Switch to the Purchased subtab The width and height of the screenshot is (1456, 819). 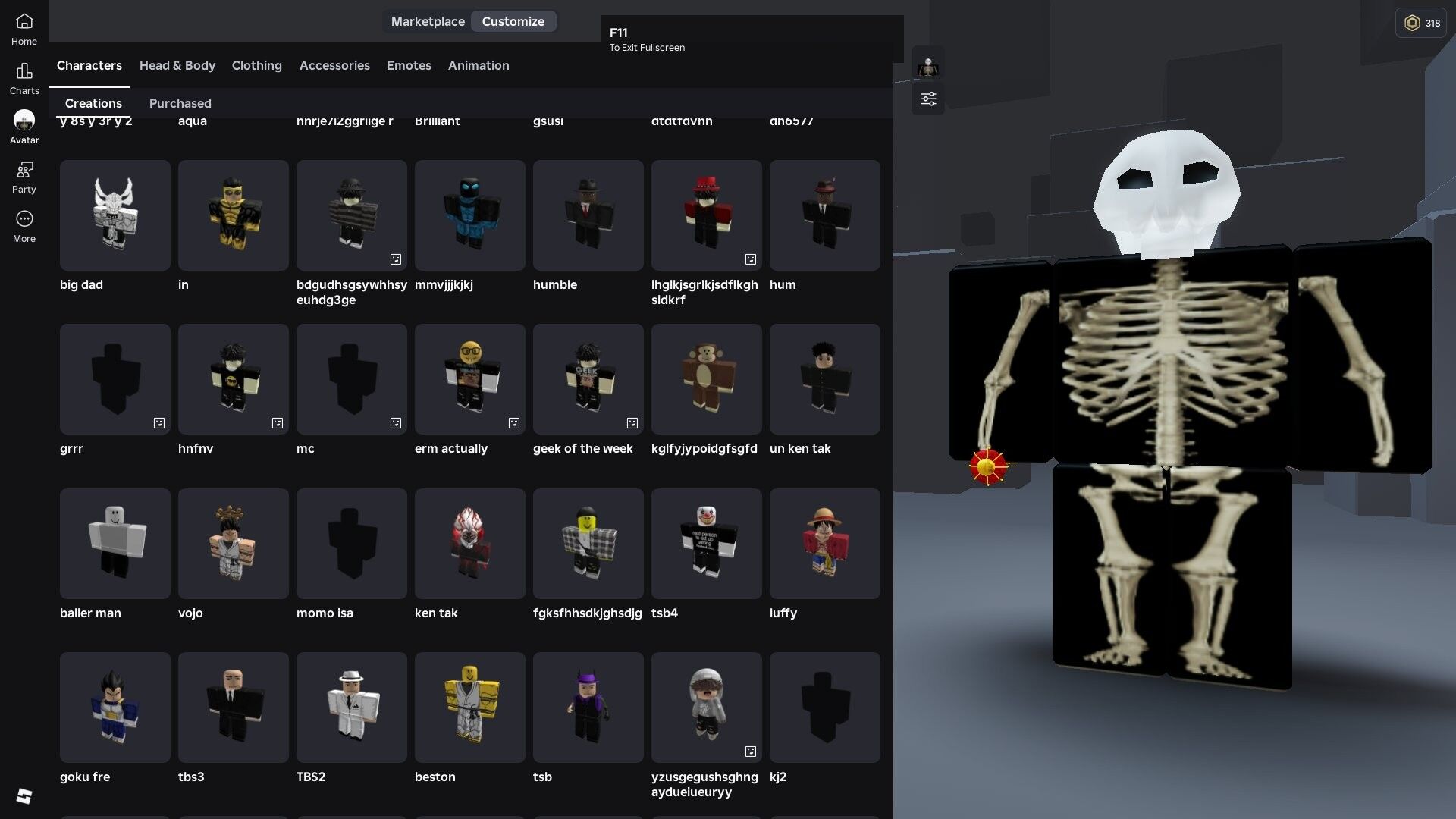(x=180, y=103)
